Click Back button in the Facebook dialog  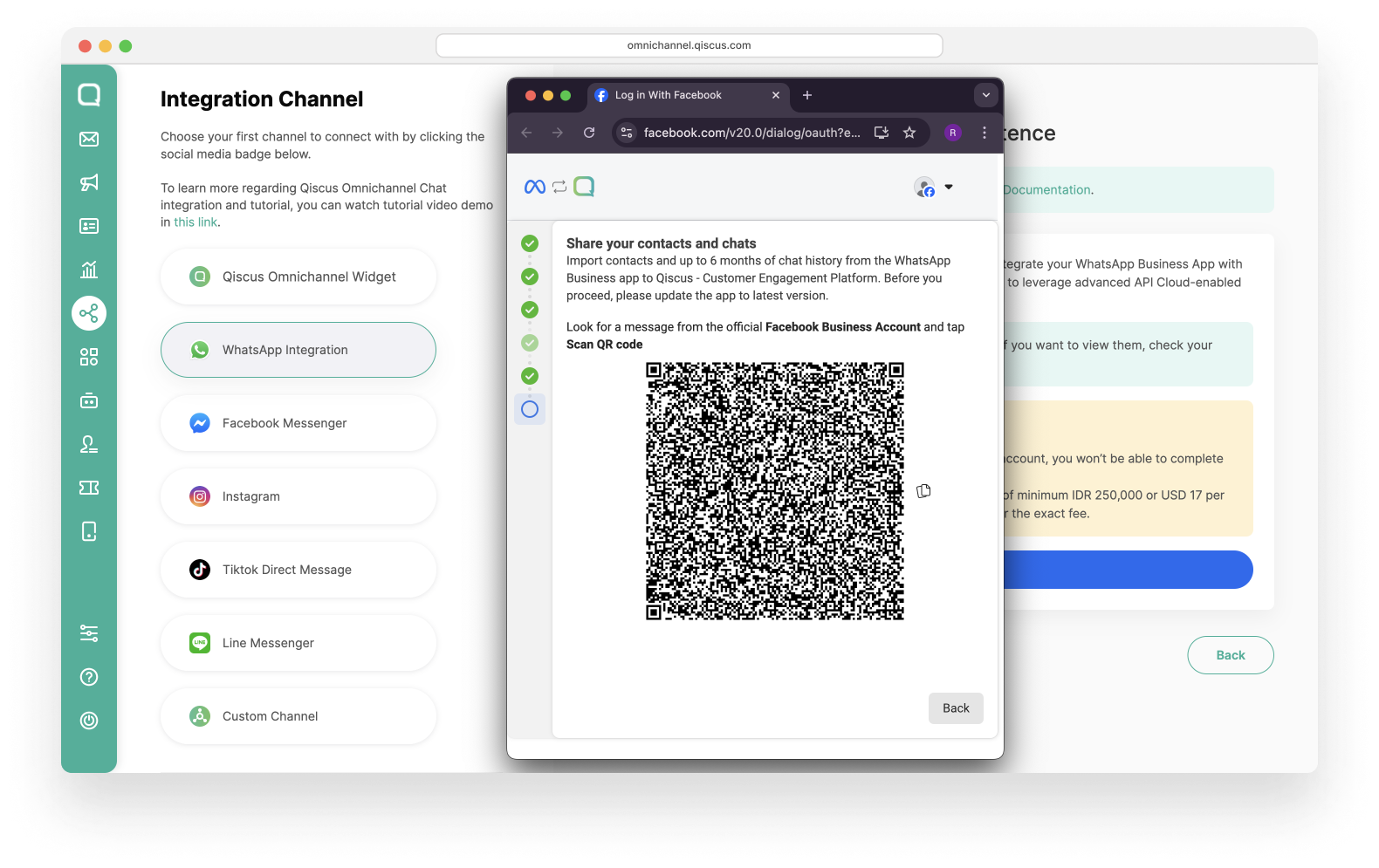click(956, 708)
